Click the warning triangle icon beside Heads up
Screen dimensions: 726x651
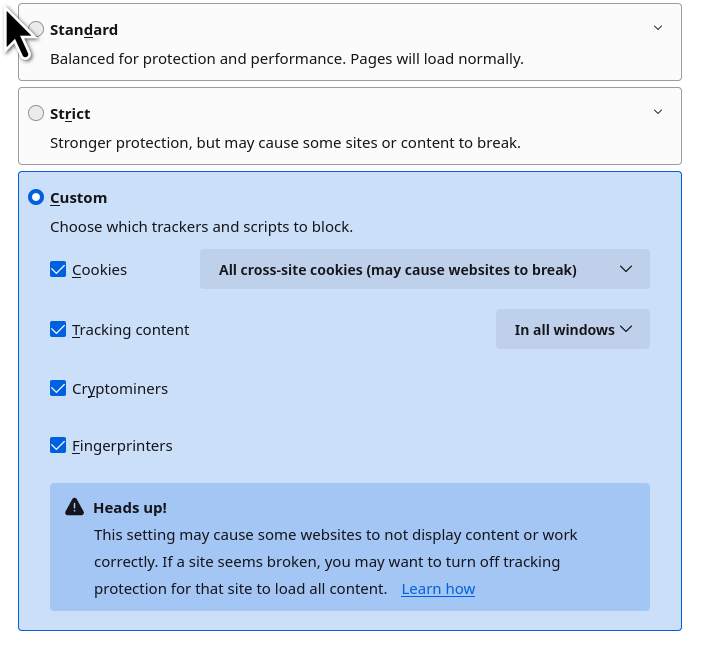pos(74,507)
